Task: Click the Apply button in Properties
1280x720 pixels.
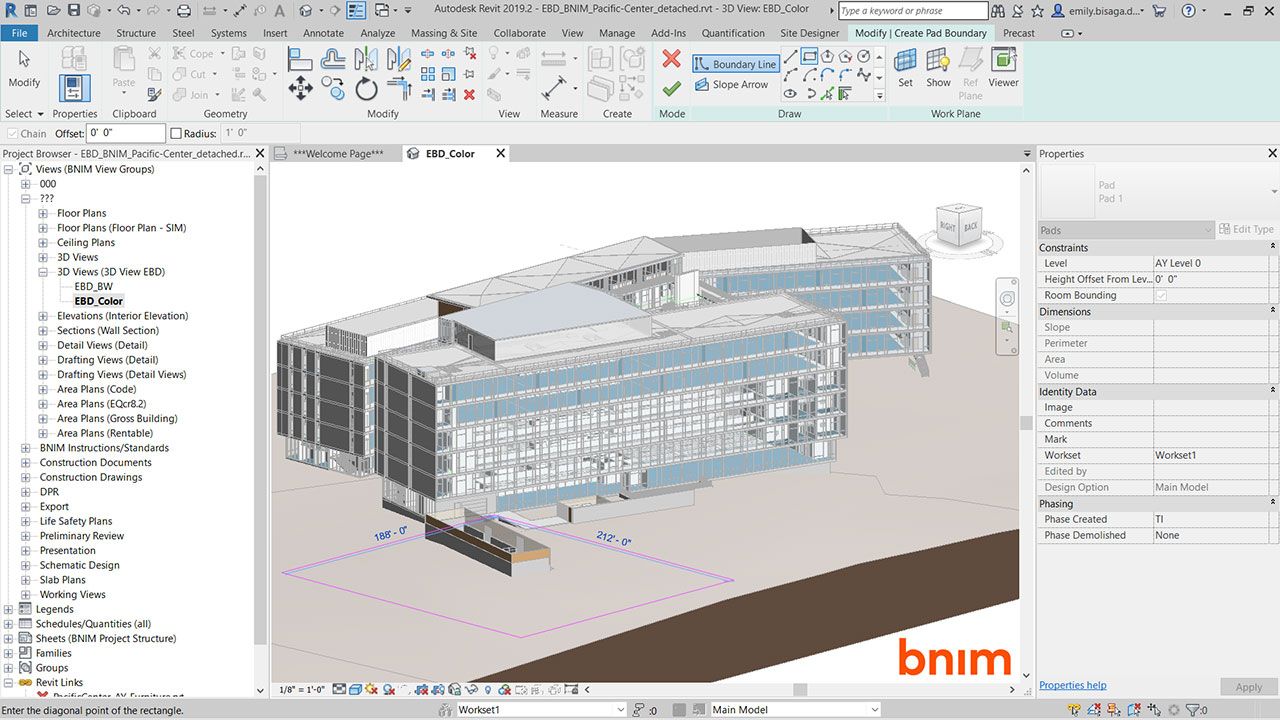Action: click(1249, 687)
